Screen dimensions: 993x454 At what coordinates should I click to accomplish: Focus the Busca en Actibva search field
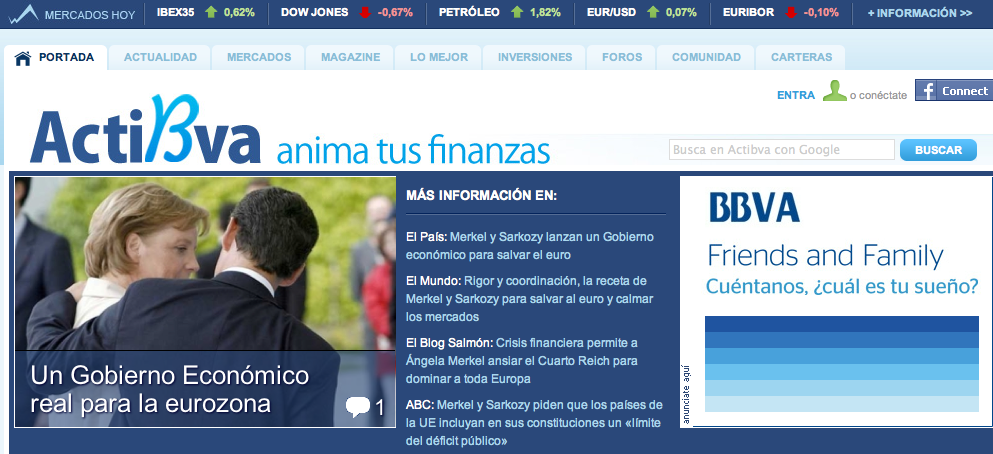point(781,150)
